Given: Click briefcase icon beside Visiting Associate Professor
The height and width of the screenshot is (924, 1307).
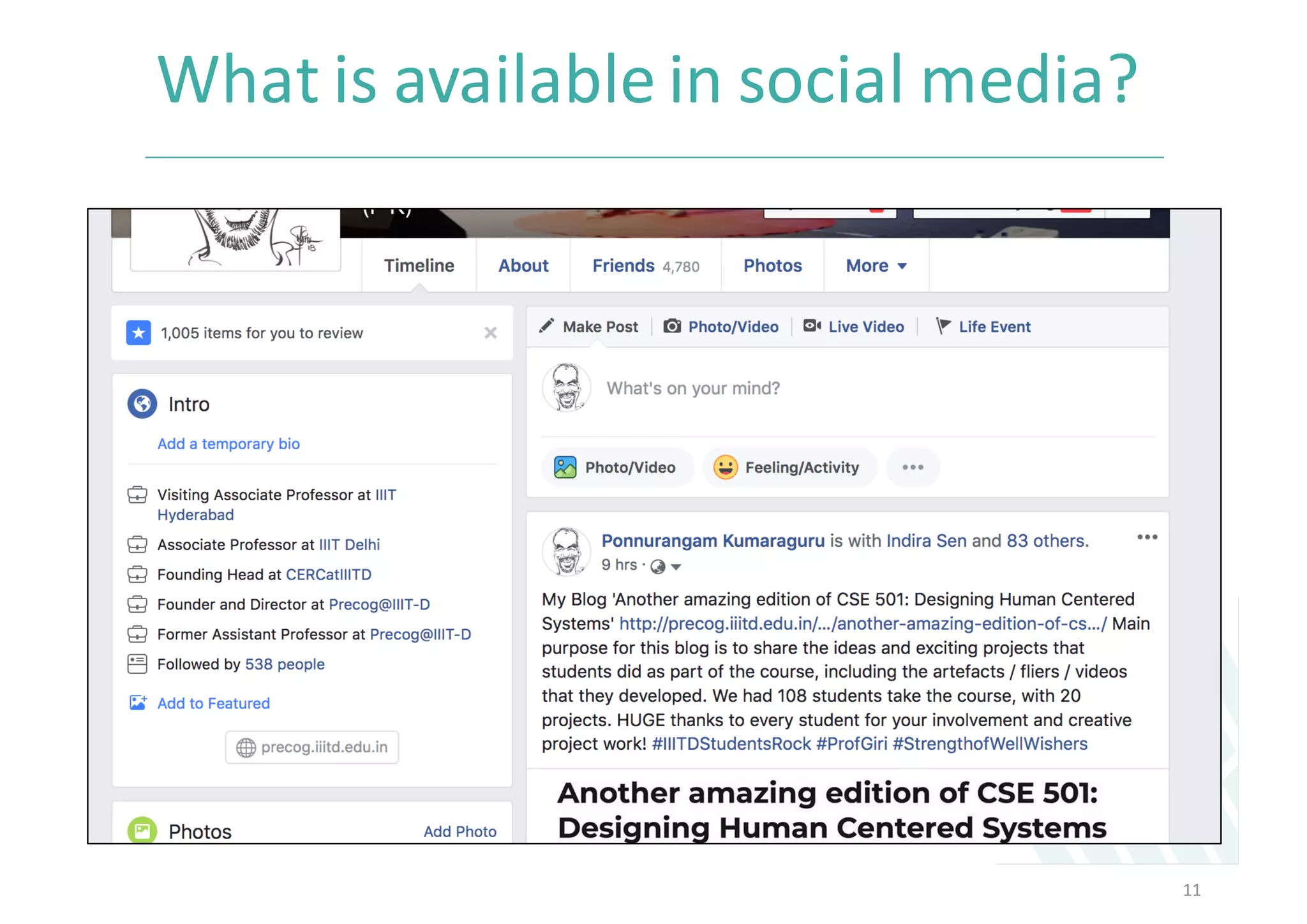Looking at the screenshot, I should click(x=137, y=495).
